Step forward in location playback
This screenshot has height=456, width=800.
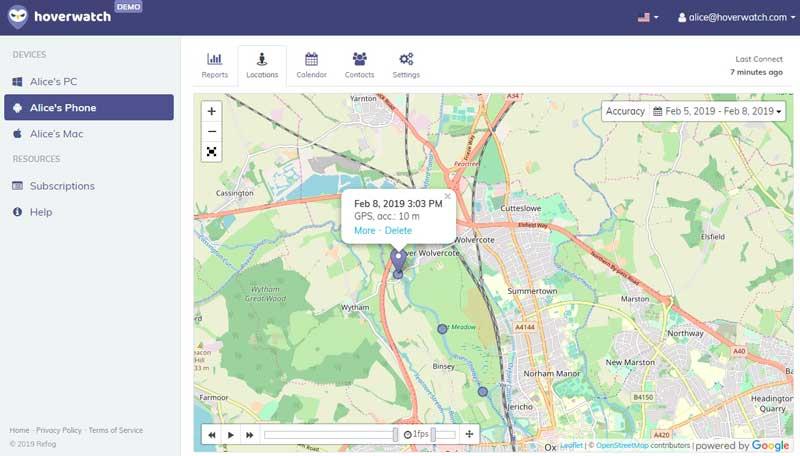pos(249,435)
